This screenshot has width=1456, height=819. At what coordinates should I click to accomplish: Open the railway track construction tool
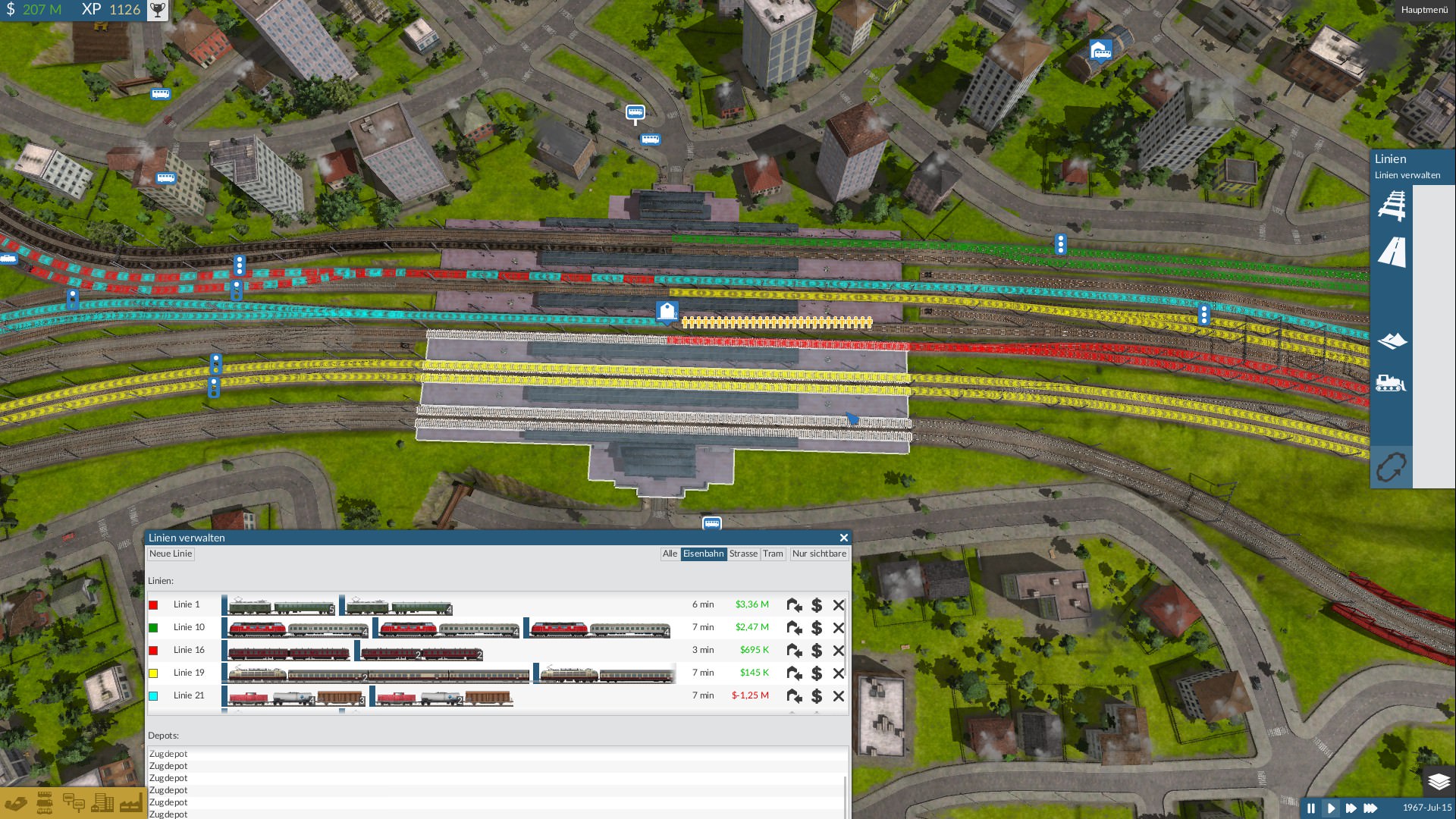(x=1392, y=206)
